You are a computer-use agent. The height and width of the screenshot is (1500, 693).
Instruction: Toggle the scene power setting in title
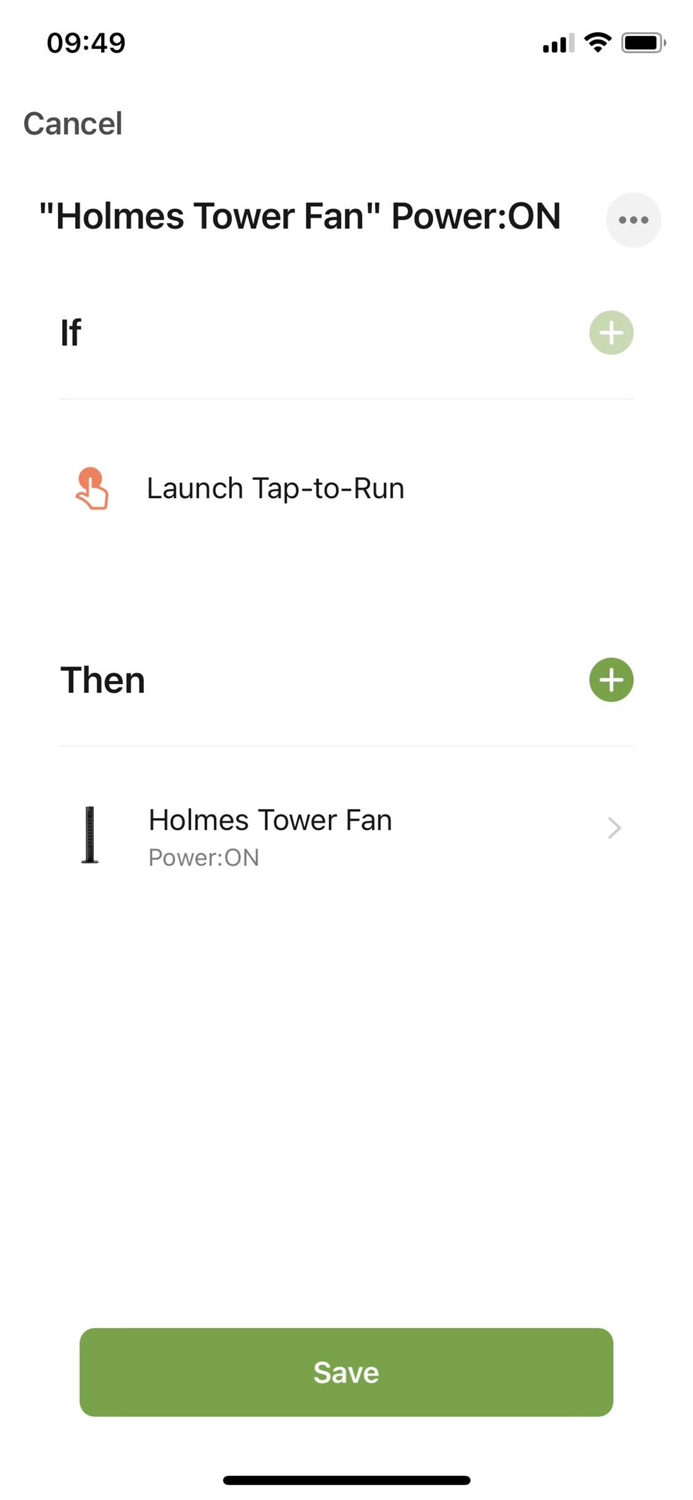300,217
